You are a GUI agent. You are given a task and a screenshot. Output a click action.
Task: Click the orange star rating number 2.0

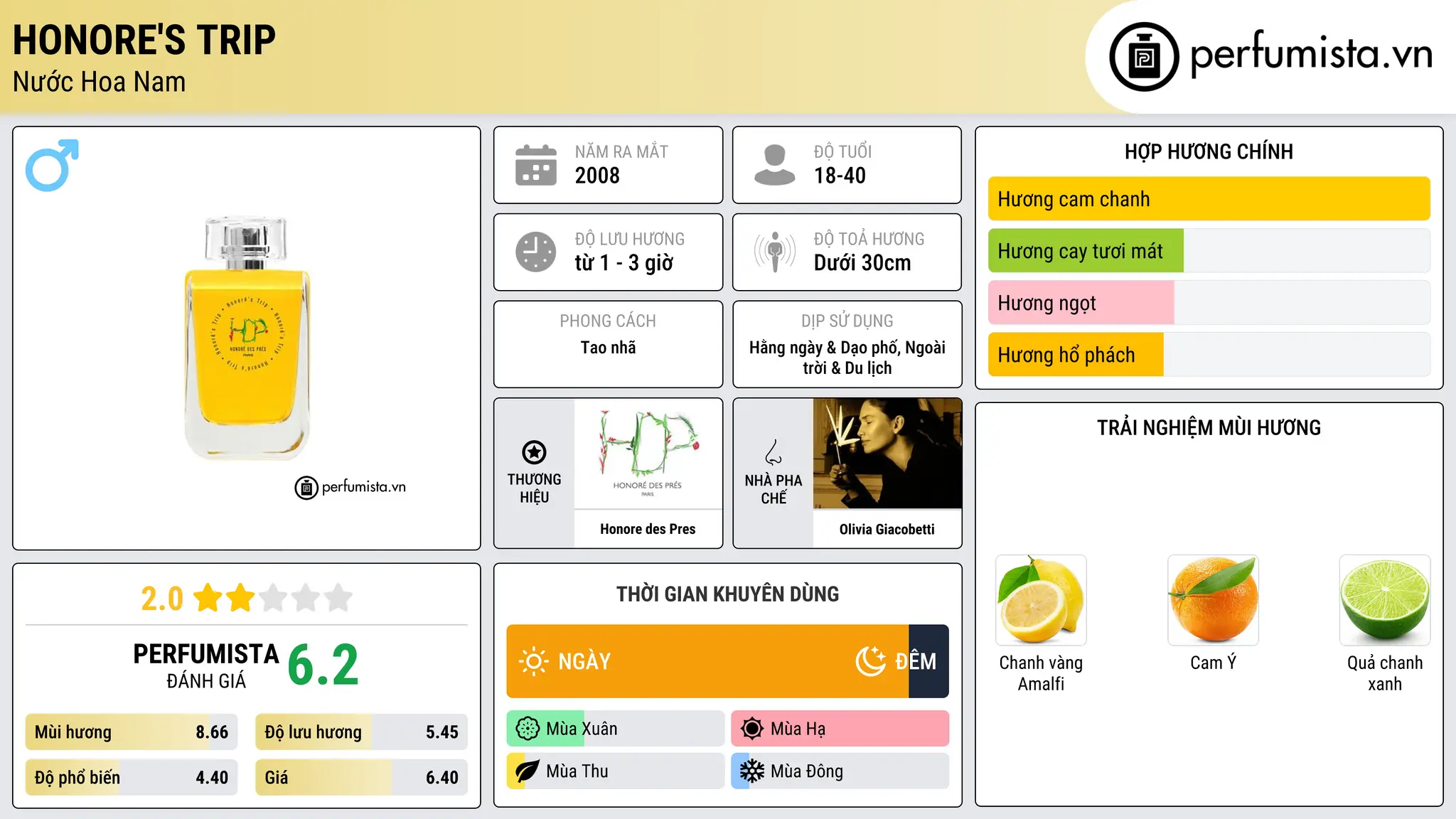[x=162, y=599]
